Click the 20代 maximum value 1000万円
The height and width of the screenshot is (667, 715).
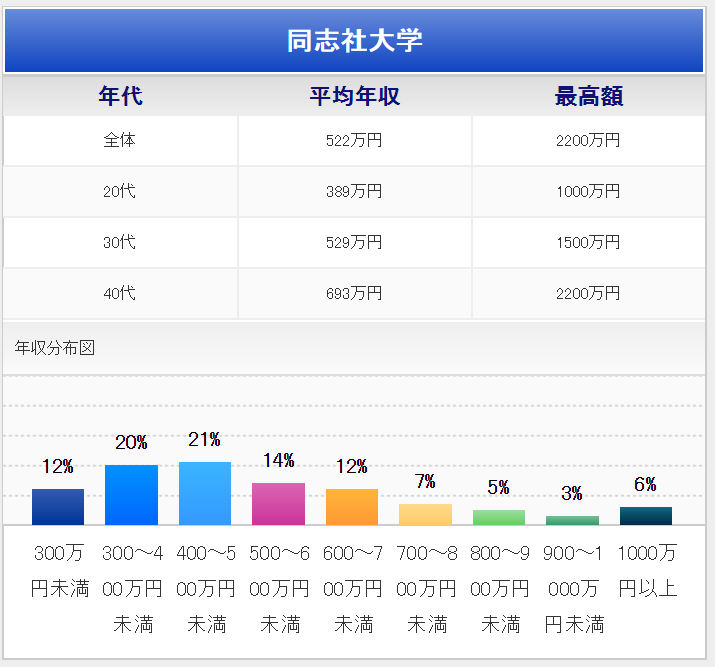pyautogui.click(x=589, y=192)
